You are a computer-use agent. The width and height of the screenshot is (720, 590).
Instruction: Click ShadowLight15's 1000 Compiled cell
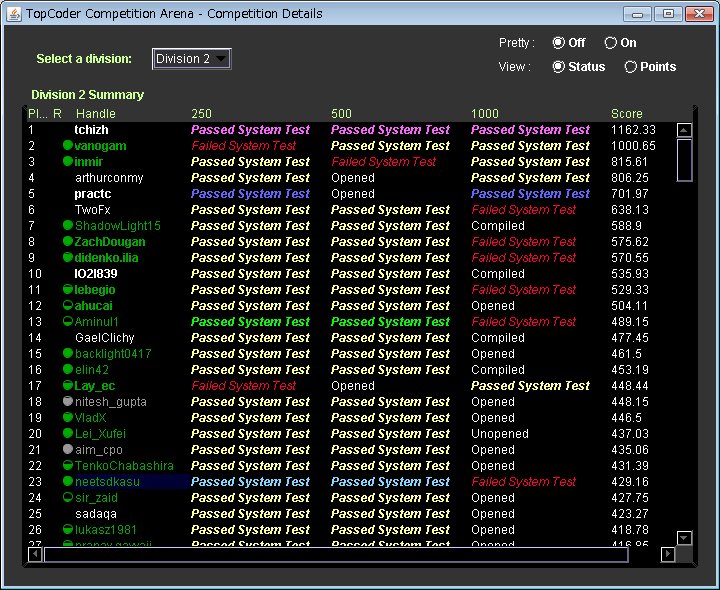pos(498,226)
